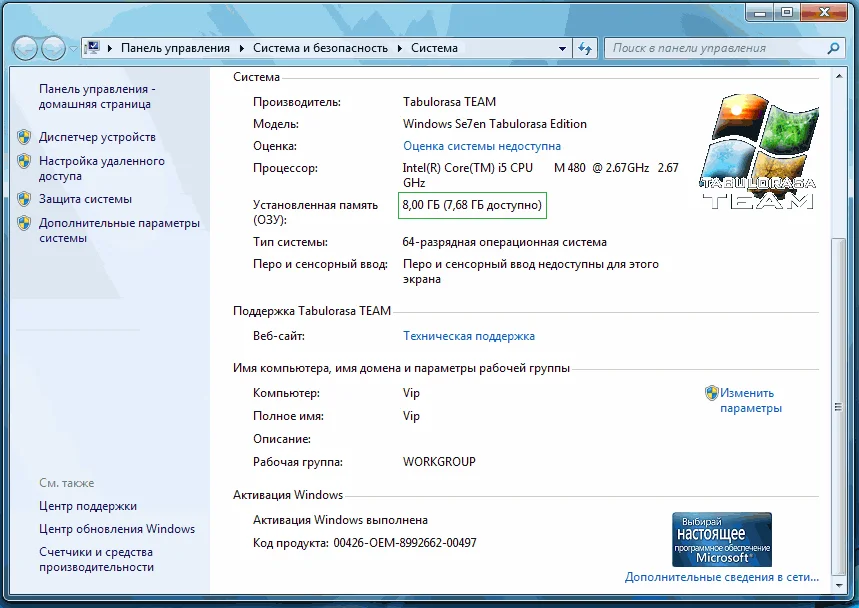Open Оценка системы недоступна link
Viewport: 859px width, 608px height.
482,146
